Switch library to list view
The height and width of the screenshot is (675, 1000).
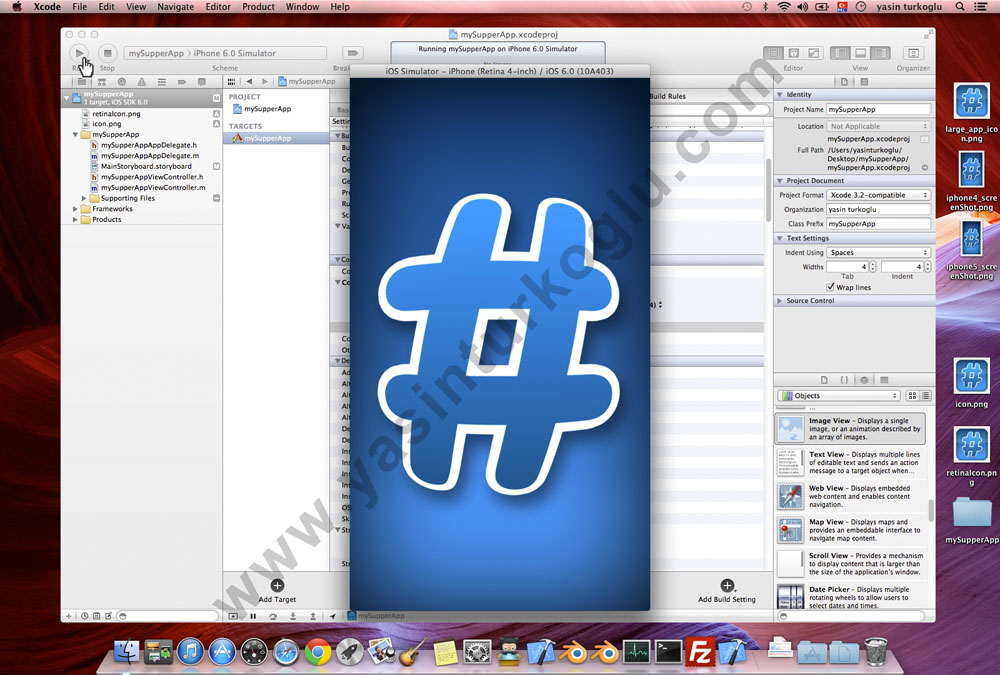pyautogui.click(x=925, y=396)
